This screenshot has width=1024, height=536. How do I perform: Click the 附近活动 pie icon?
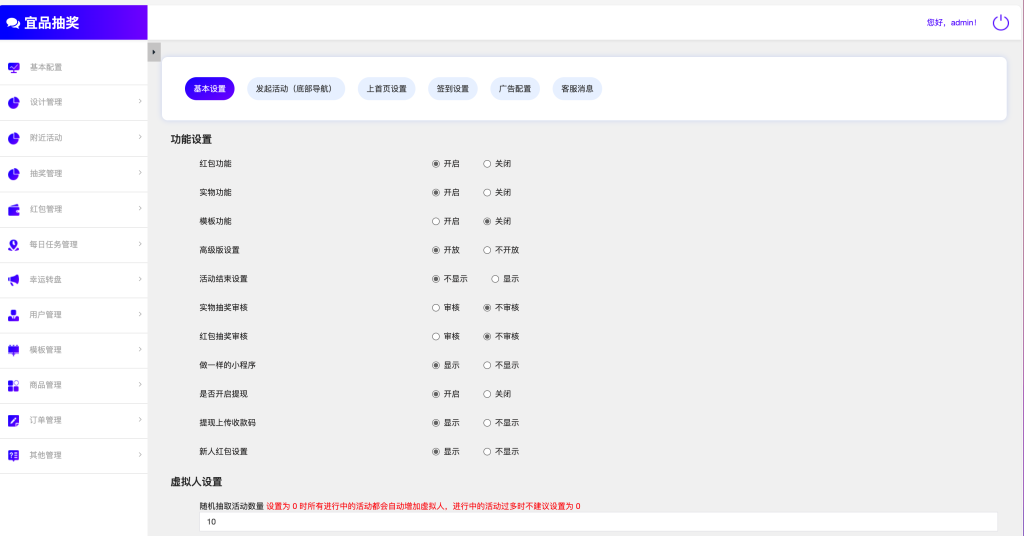pyautogui.click(x=14, y=138)
